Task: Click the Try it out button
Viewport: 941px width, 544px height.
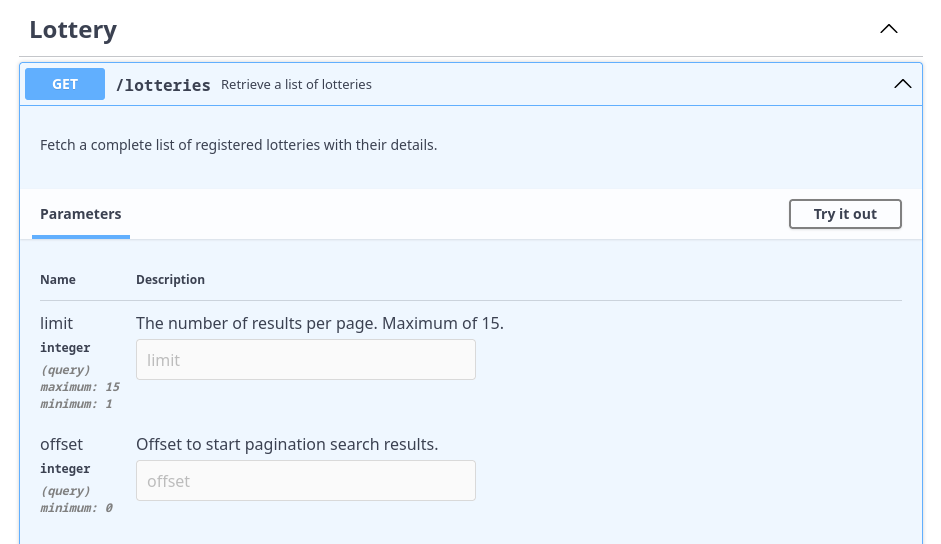Action: point(845,214)
